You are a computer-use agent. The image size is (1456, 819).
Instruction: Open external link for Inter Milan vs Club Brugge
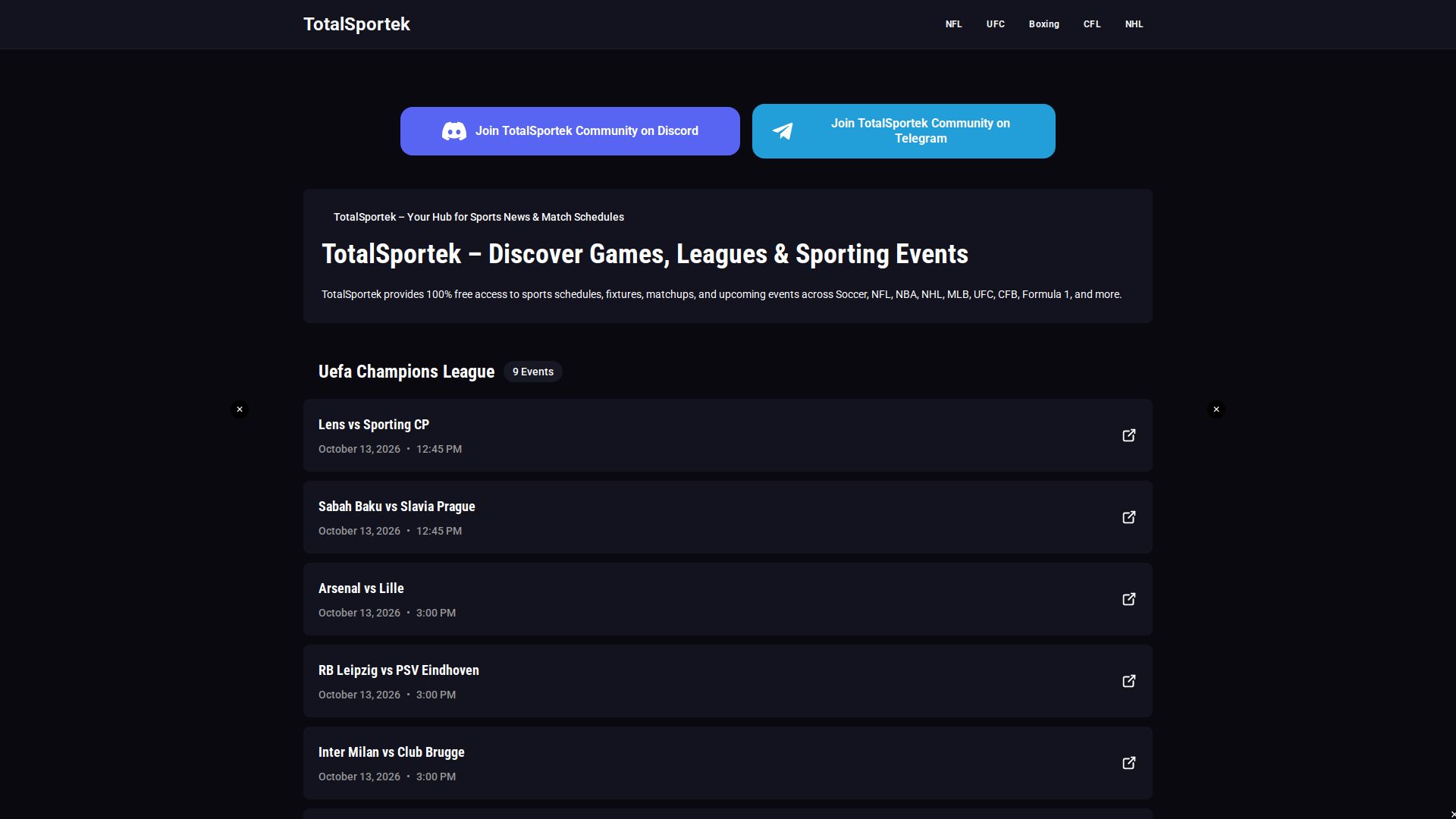click(x=1129, y=763)
